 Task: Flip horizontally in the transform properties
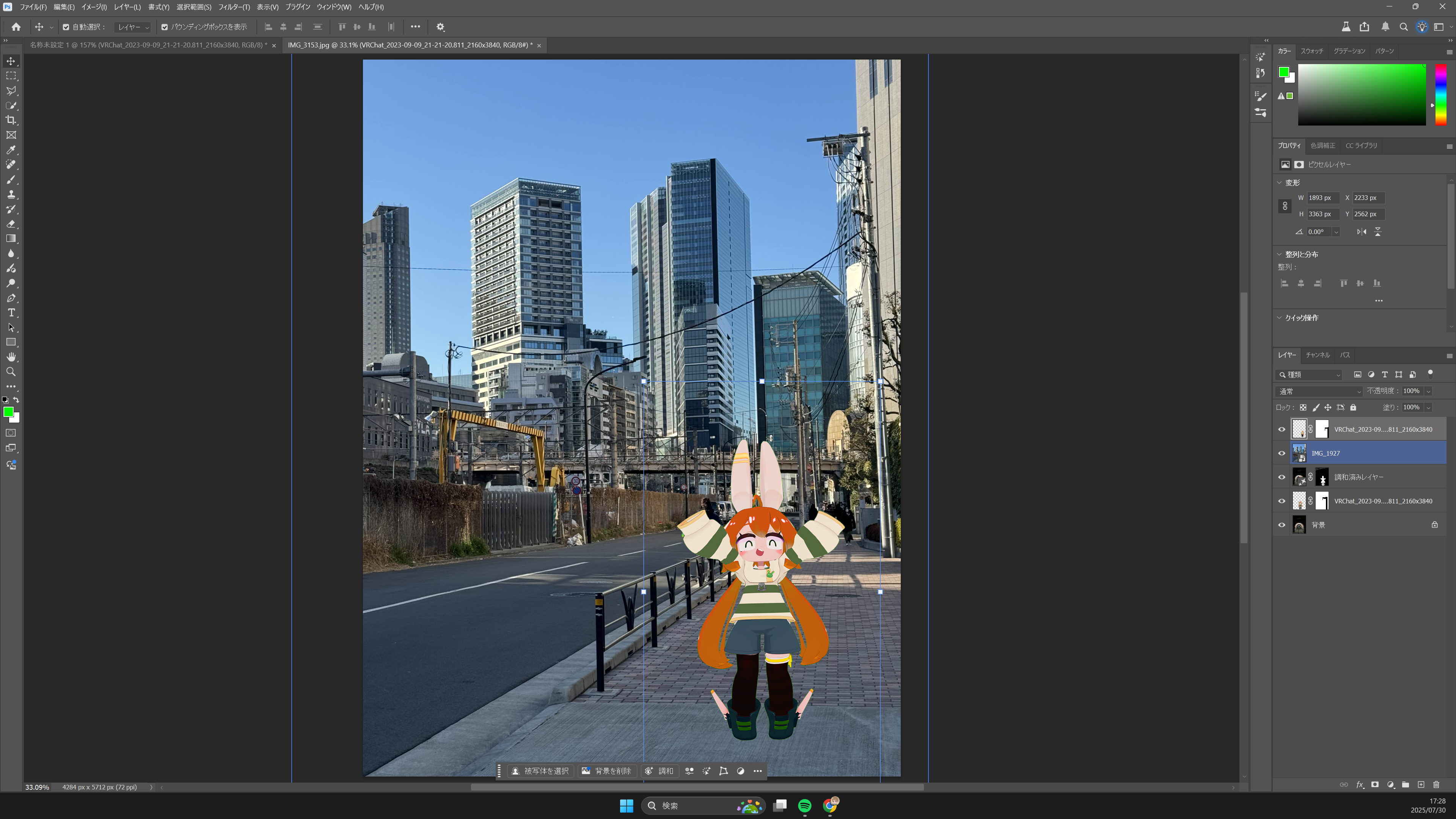(1362, 232)
